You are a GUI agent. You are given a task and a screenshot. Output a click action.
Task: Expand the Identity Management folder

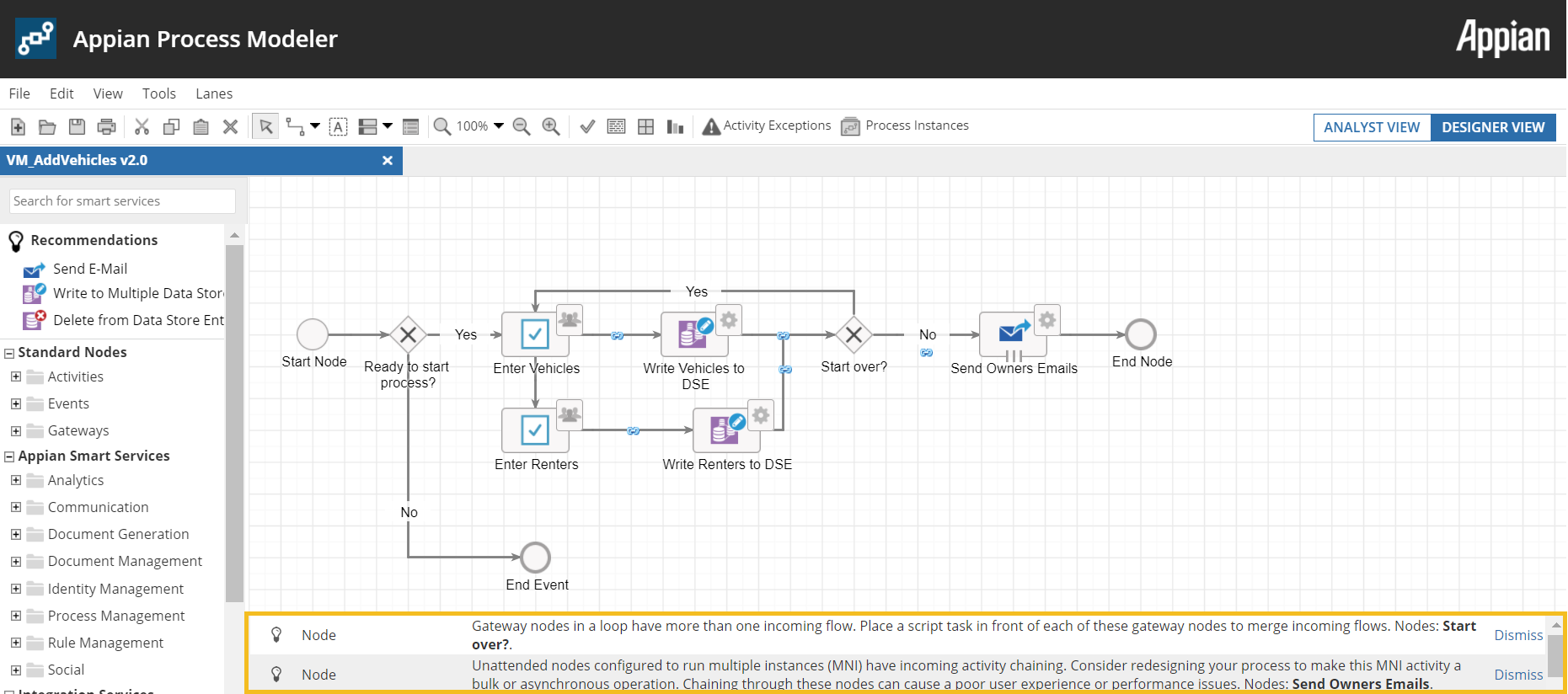pyautogui.click(x=16, y=589)
